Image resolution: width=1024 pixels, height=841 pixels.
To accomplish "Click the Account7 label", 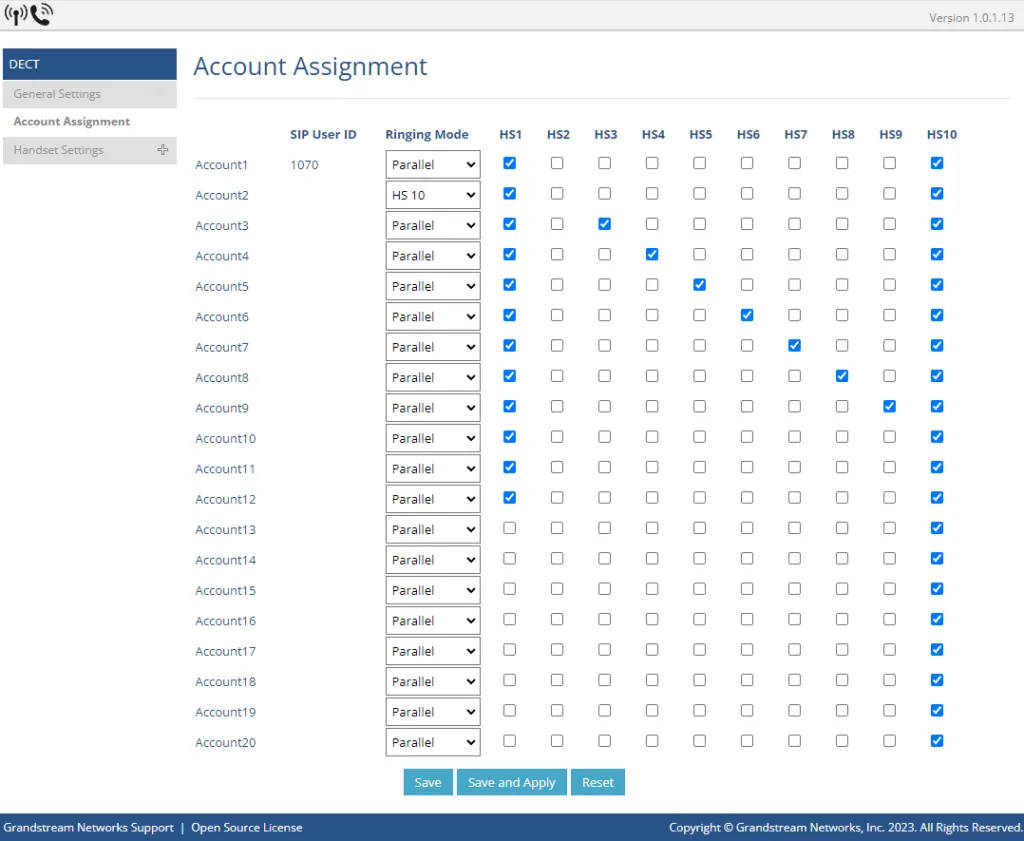I will pos(221,347).
